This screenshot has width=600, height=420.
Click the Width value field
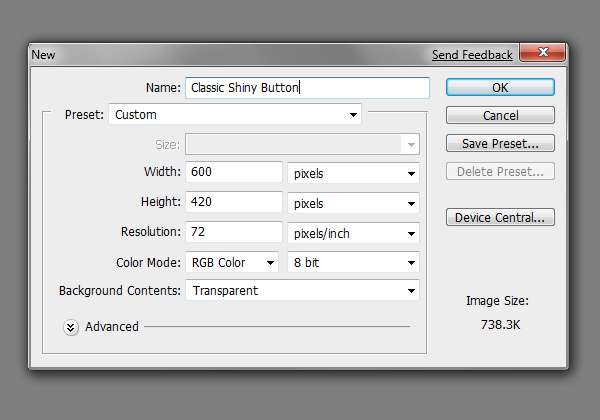click(234, 172)
